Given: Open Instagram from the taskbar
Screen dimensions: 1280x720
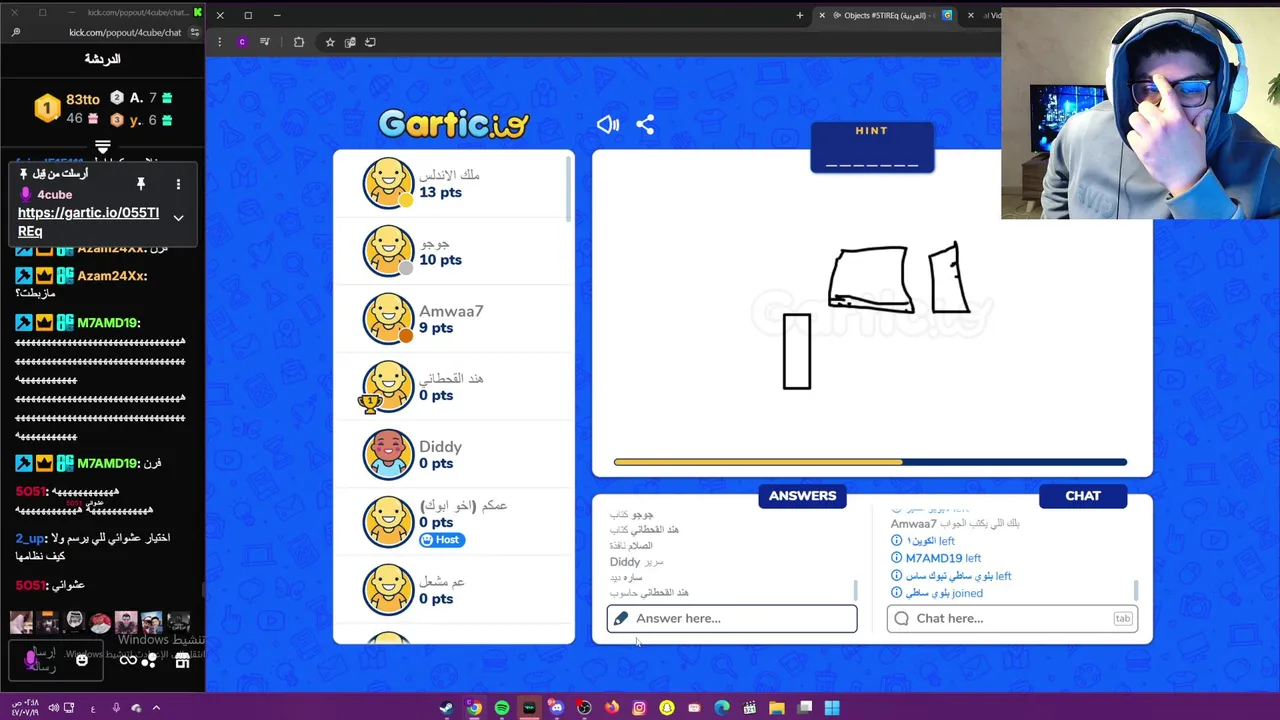Looking at the screenshot, I should point(639,708).
